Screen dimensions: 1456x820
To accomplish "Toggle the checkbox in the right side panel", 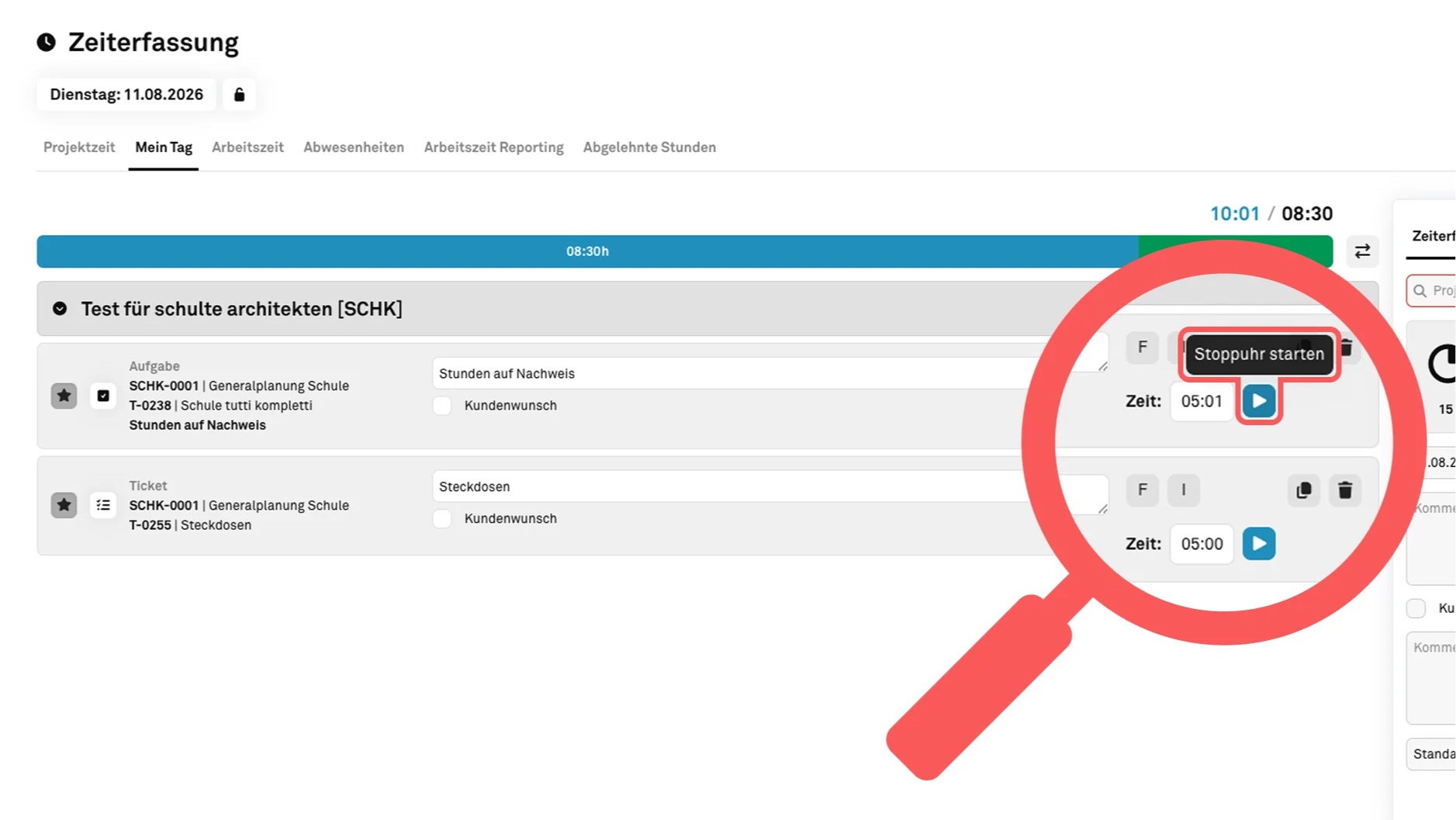I will (1416, 608).
